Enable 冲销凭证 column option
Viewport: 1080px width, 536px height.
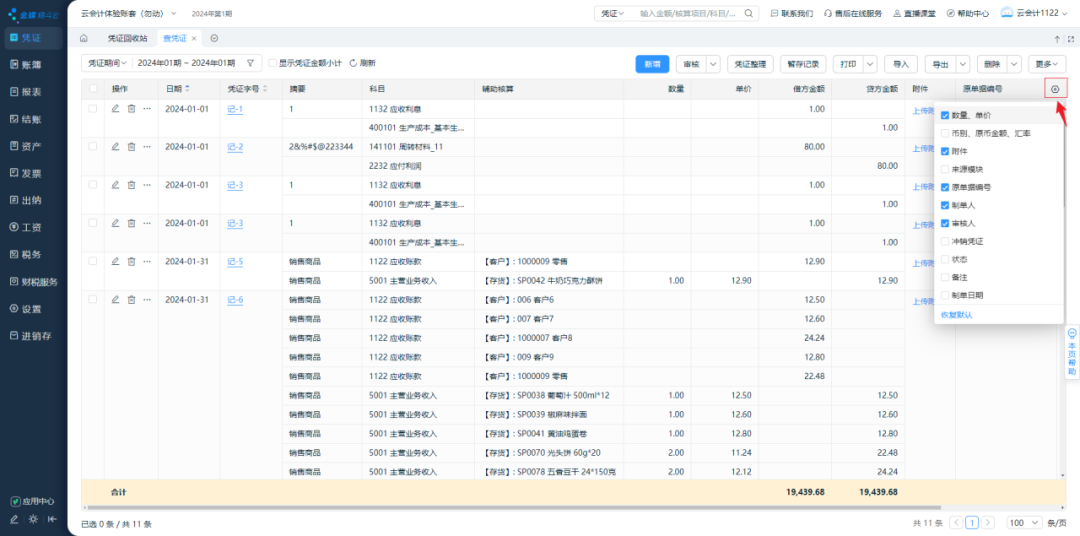[x=945, y=241]
